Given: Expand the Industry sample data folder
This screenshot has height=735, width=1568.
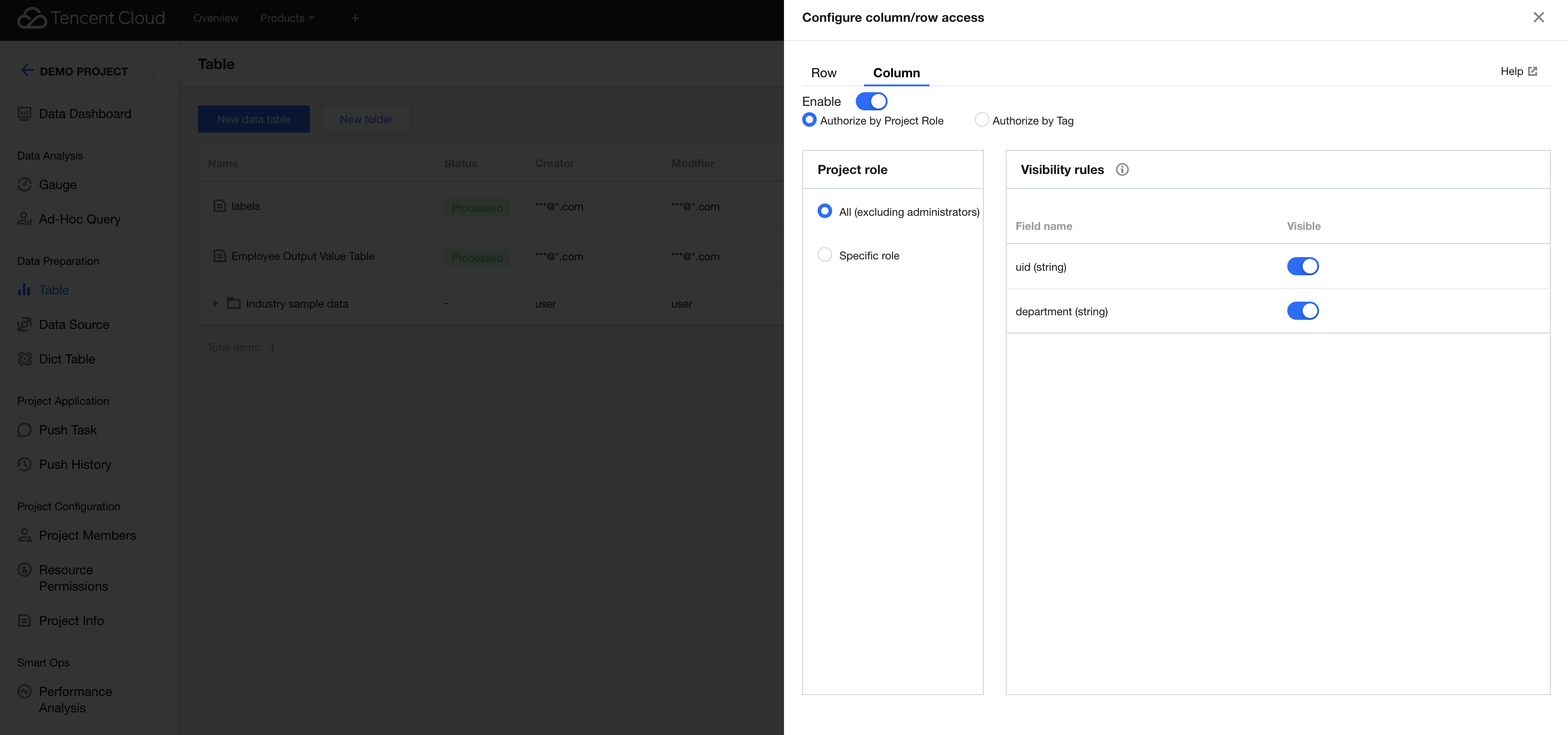Looking at the screenshot, I should (x=215, y=303).
